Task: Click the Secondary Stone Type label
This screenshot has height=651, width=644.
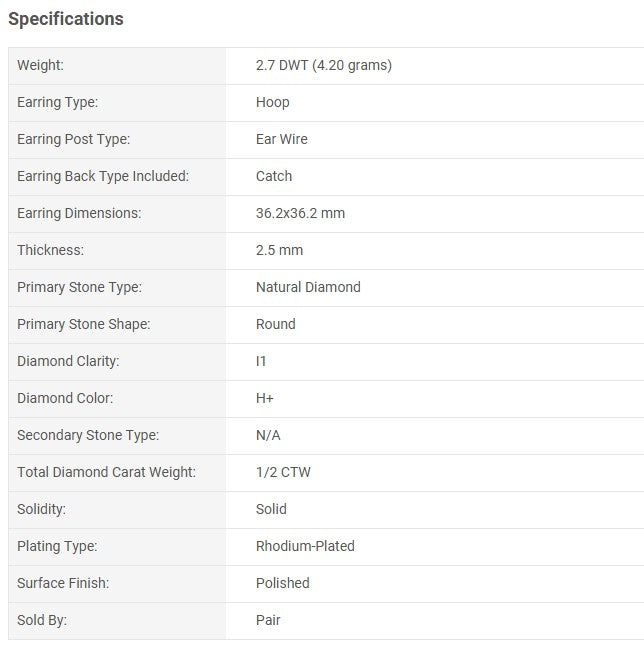Action: tap(88, 435)
